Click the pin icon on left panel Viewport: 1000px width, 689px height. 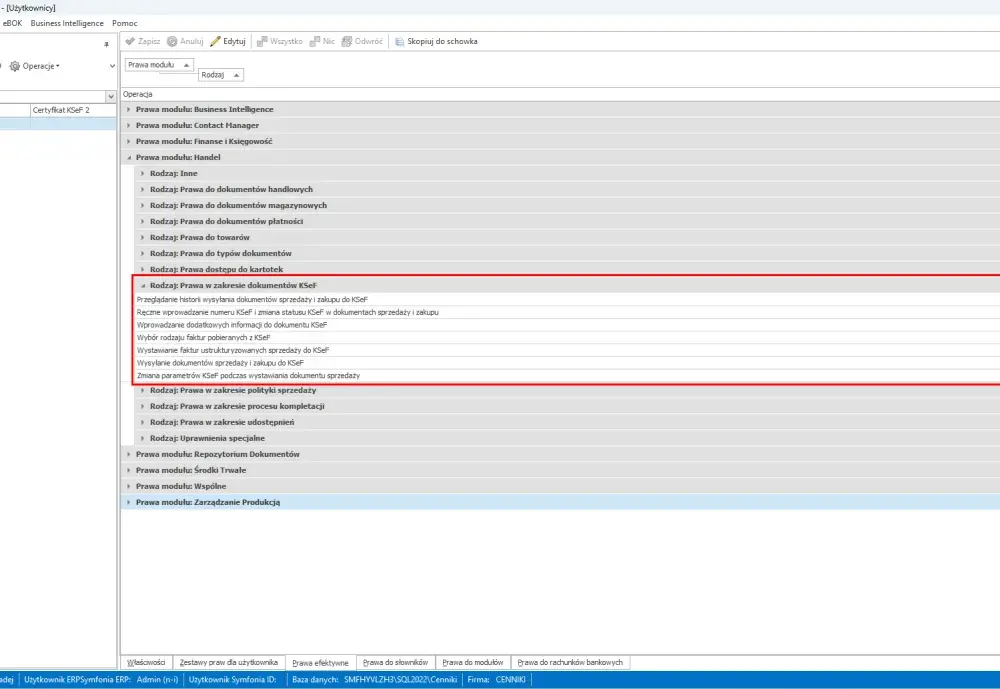(107, 44)
